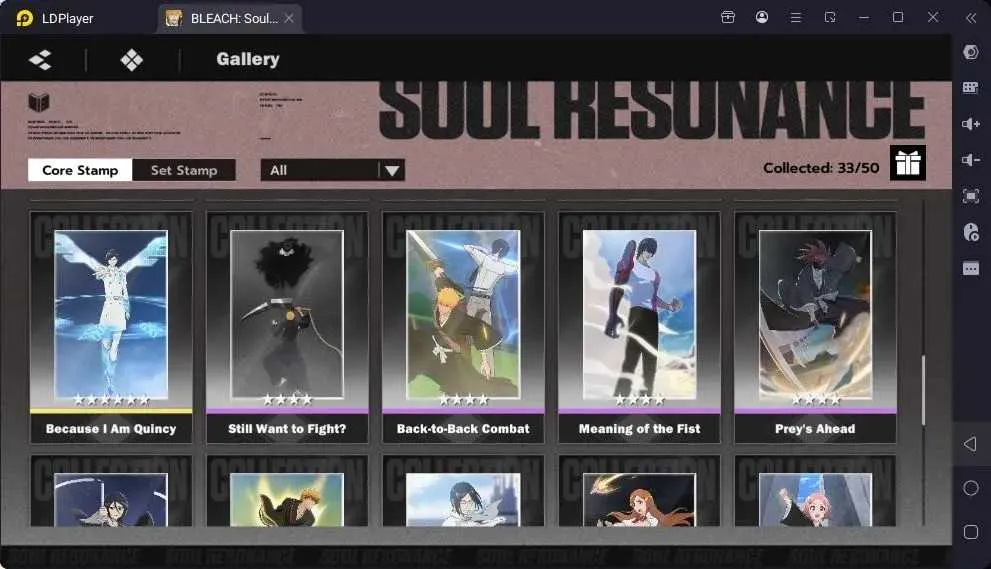Switch to the Set Stamp tab
The image size is (991, 569).
tap(184, 170)
